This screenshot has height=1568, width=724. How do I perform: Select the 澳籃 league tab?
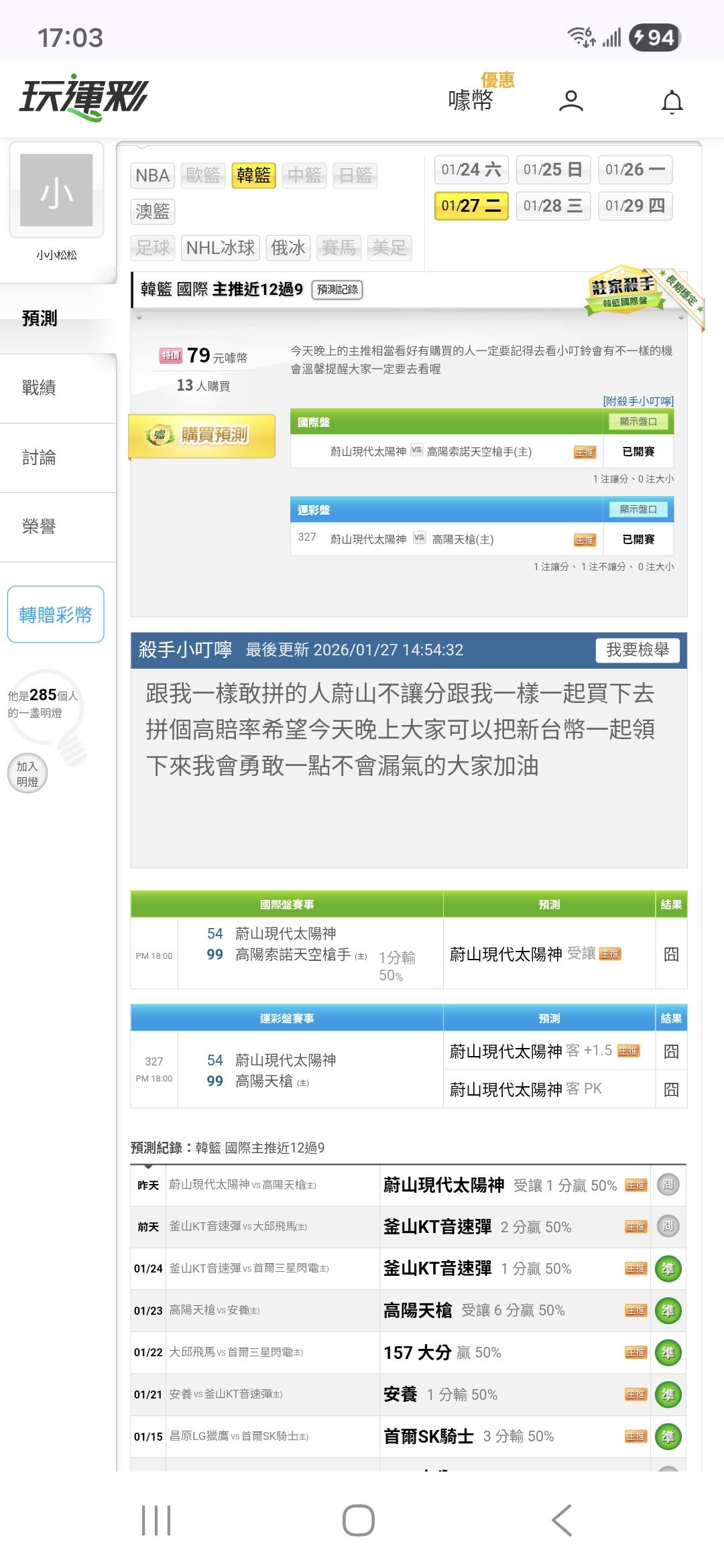[152, 212]
